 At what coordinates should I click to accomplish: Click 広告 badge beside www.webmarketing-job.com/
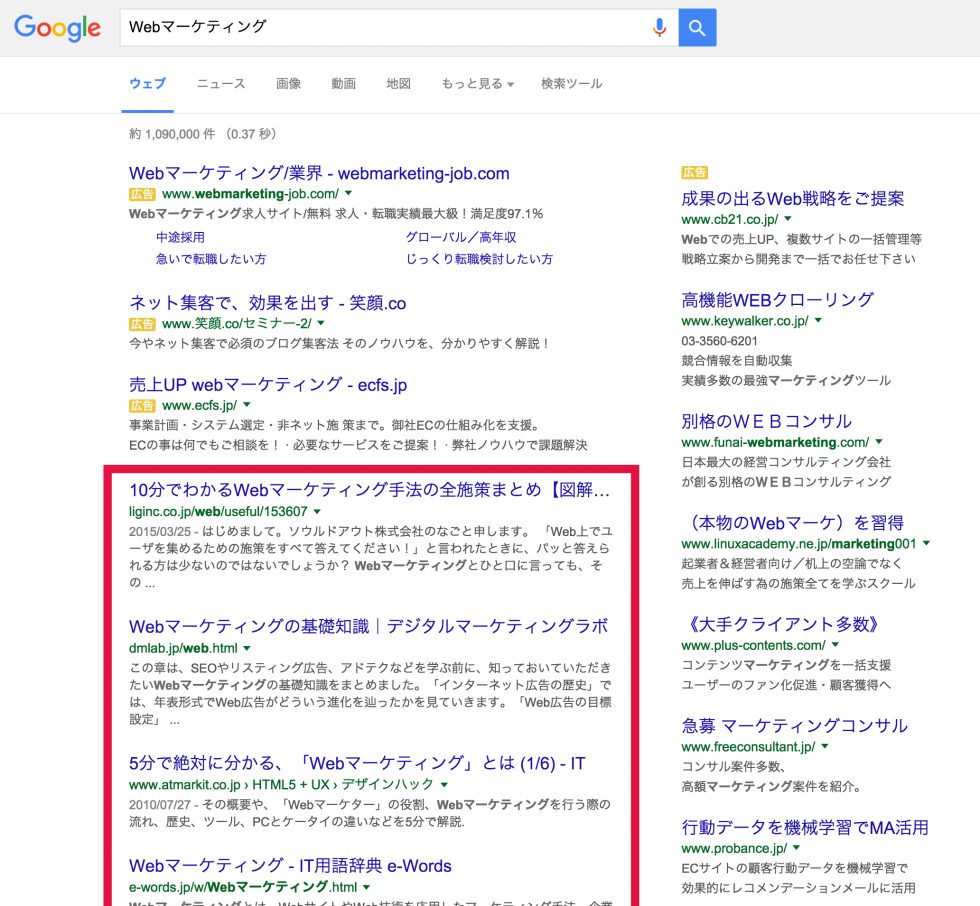(x=142, y=194)
